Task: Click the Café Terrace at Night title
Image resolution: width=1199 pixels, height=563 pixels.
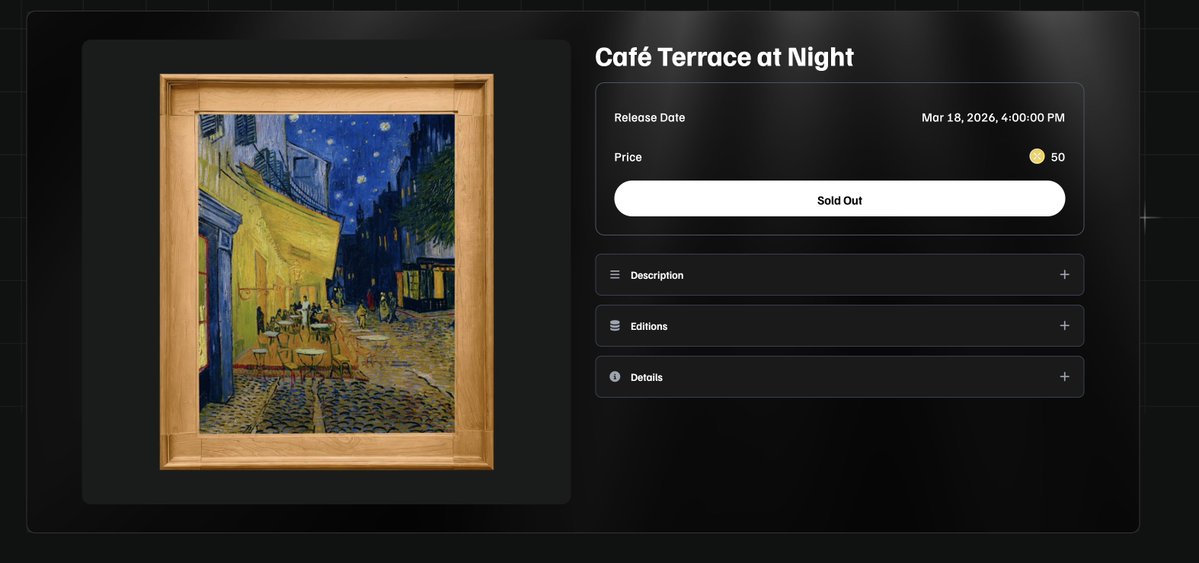Action: [x=724, y=57]
